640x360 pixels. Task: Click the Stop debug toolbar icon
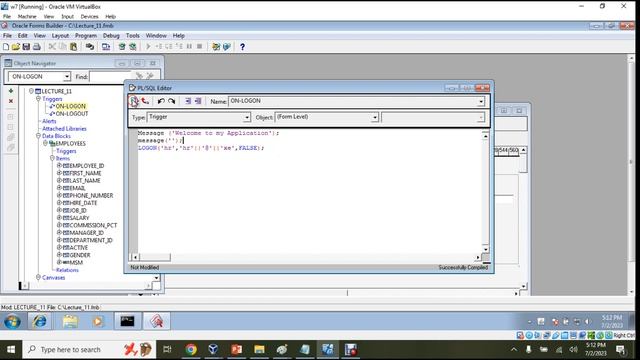[x=200, y=47]
